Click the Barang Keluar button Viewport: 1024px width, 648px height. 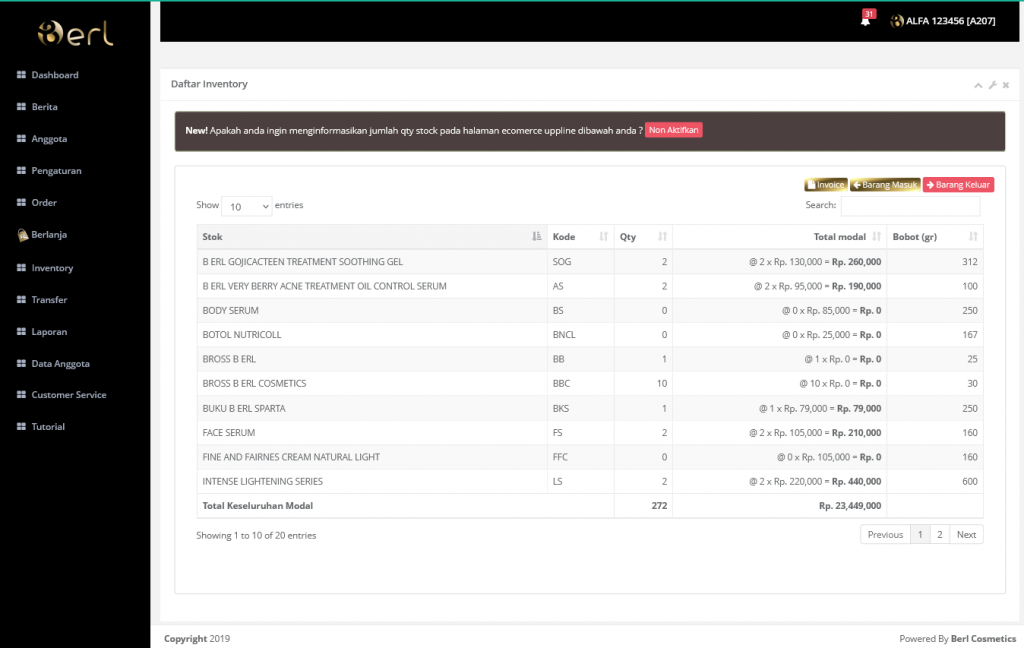point(958,185)
